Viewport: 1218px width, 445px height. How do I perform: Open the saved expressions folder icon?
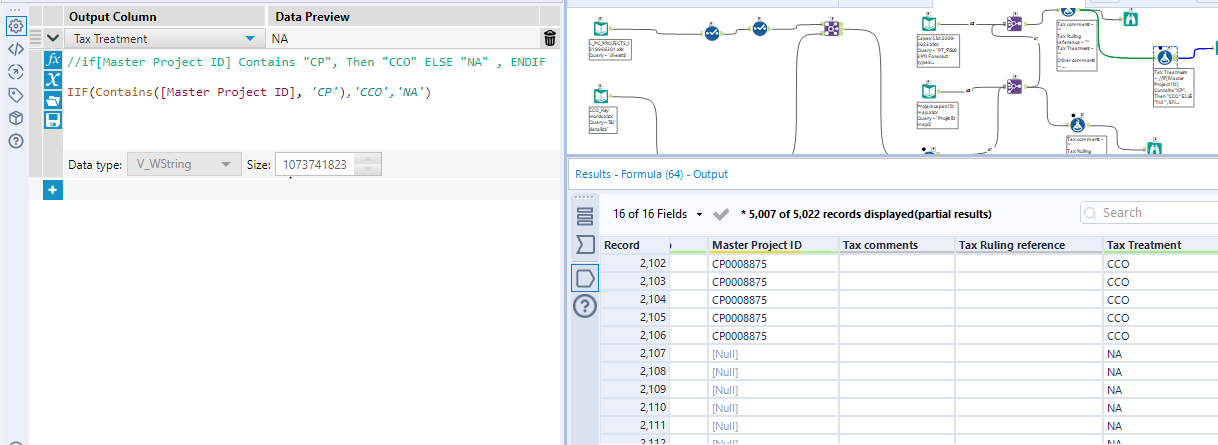click(54, 100)
